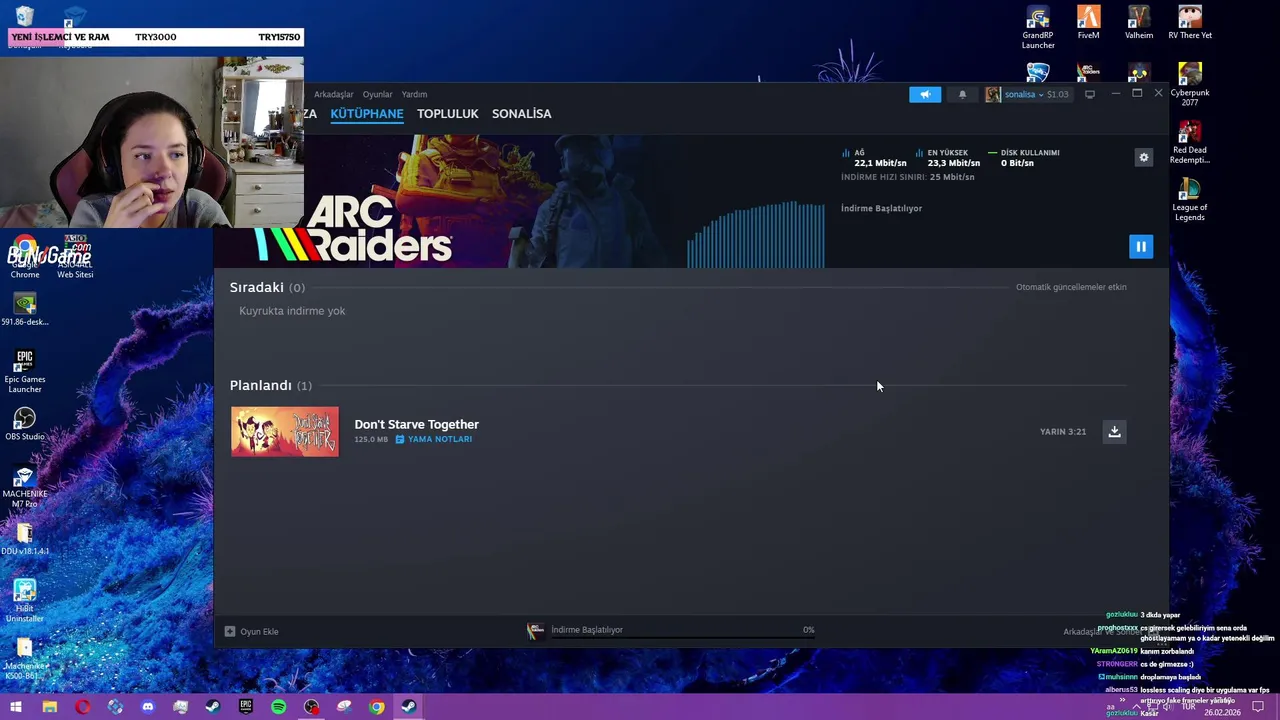Open download settings gear in Steam
1280x720 pixels.
1144,157
